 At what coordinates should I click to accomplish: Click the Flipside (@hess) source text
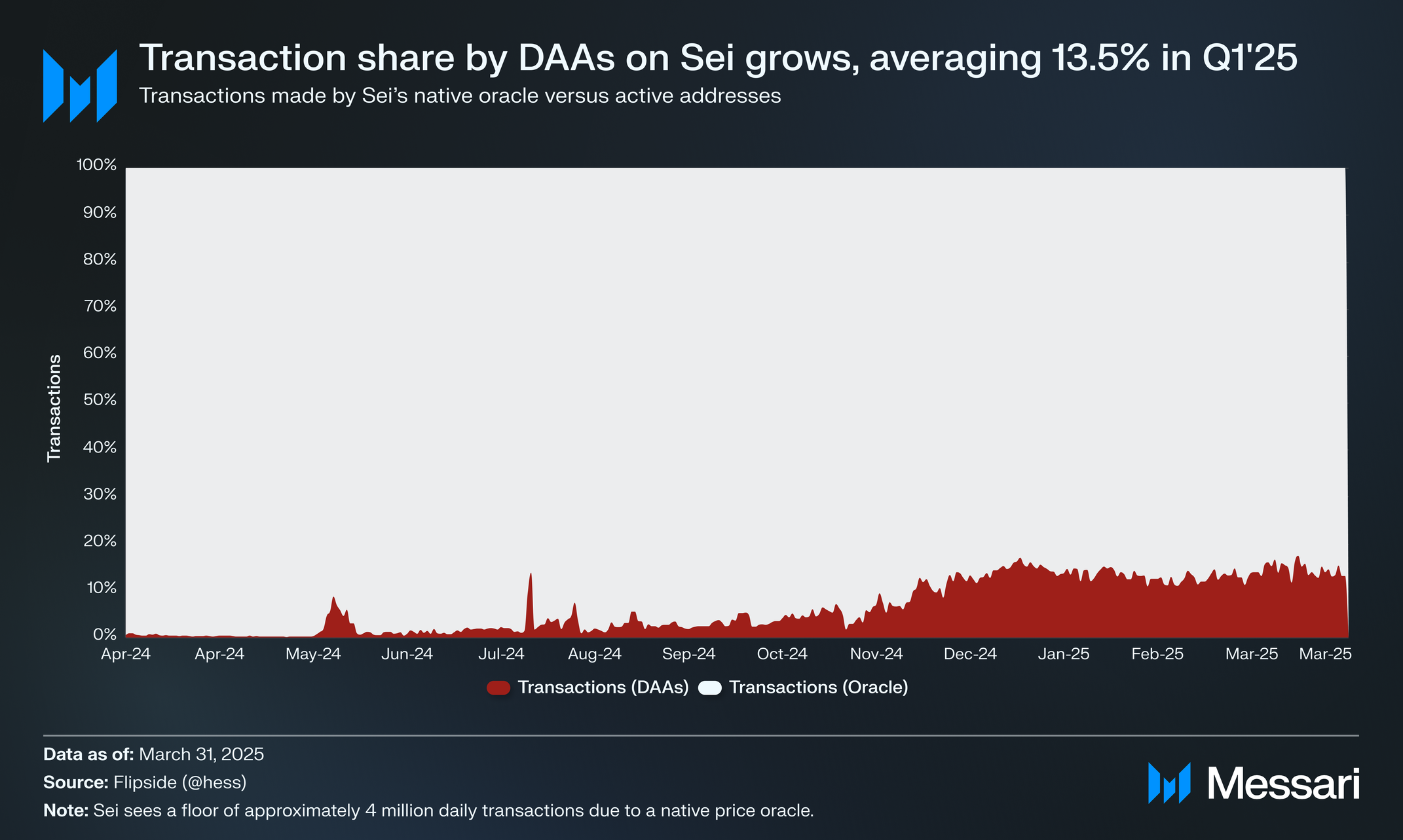coord(180,782)
